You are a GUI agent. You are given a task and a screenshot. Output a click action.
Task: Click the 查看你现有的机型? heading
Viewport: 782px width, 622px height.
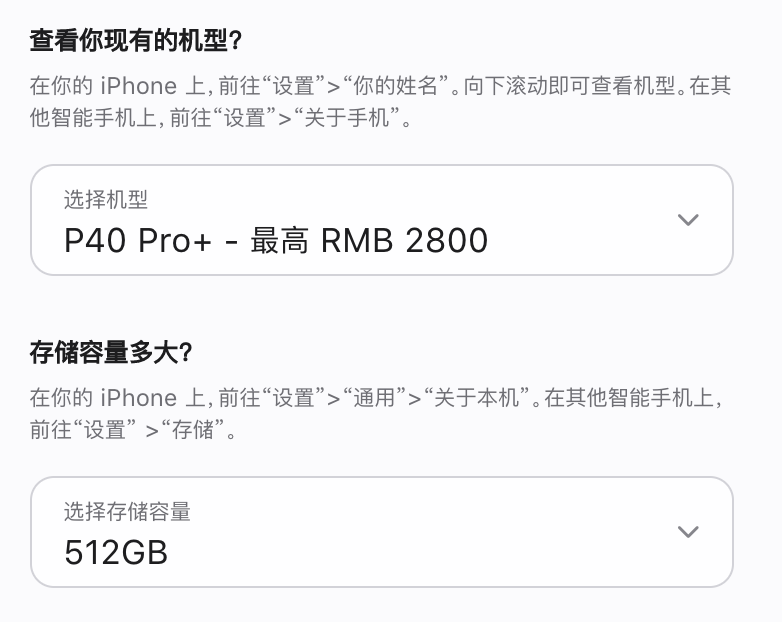coord(136,40)
